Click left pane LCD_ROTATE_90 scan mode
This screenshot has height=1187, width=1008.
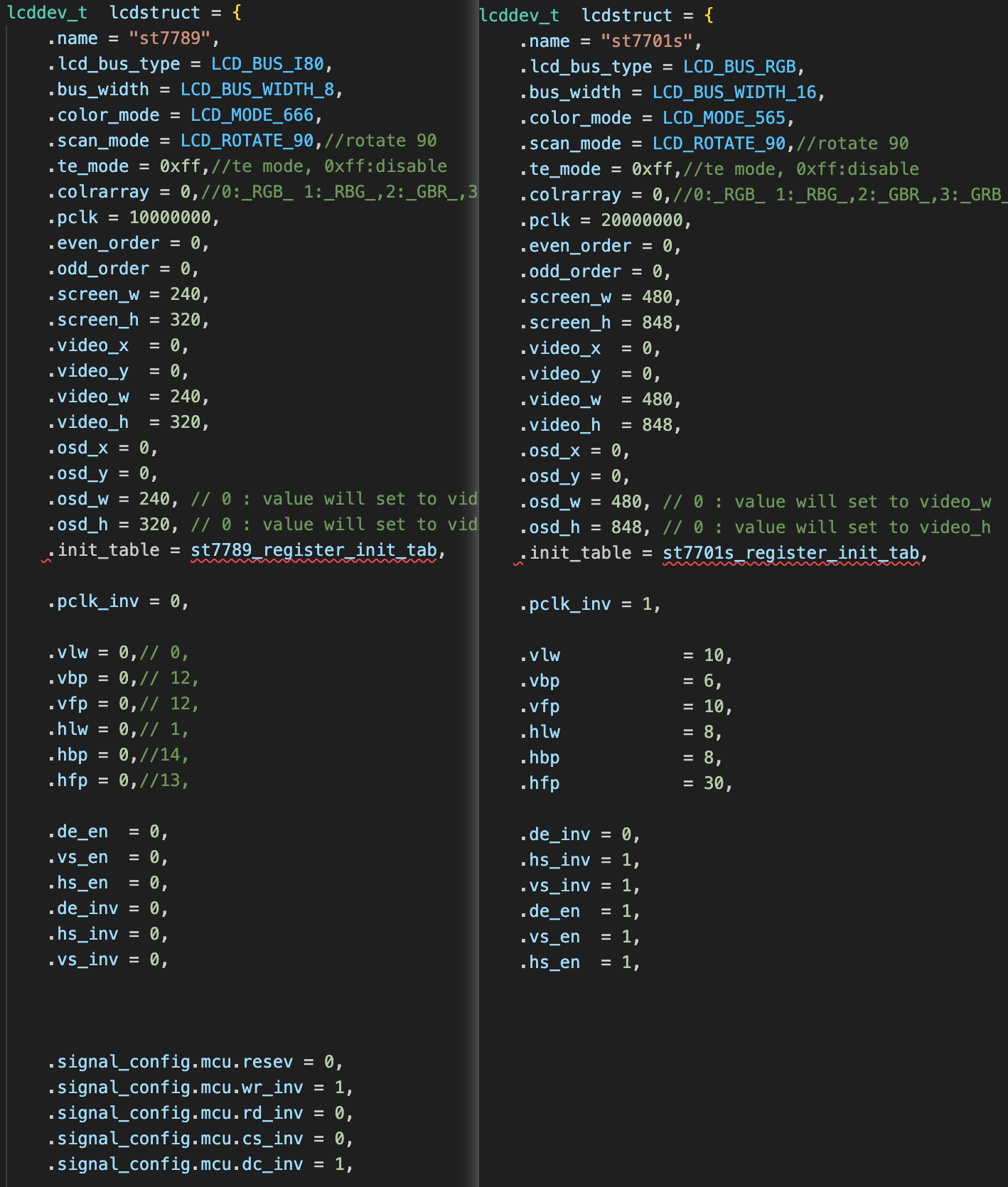pyautogui.click(x=247, y=141)
